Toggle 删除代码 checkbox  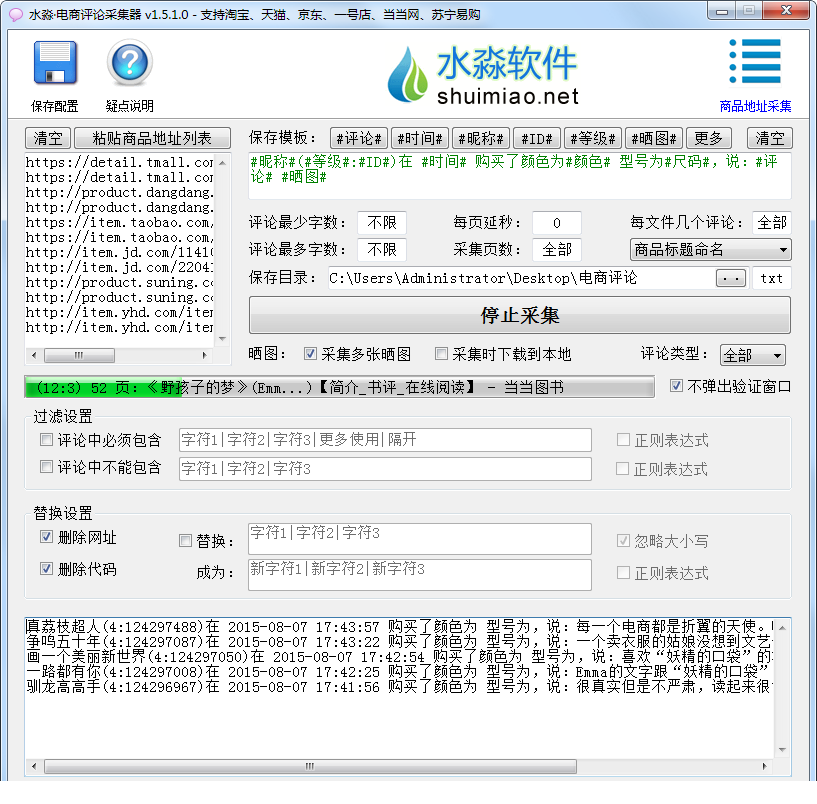(46, 568)
